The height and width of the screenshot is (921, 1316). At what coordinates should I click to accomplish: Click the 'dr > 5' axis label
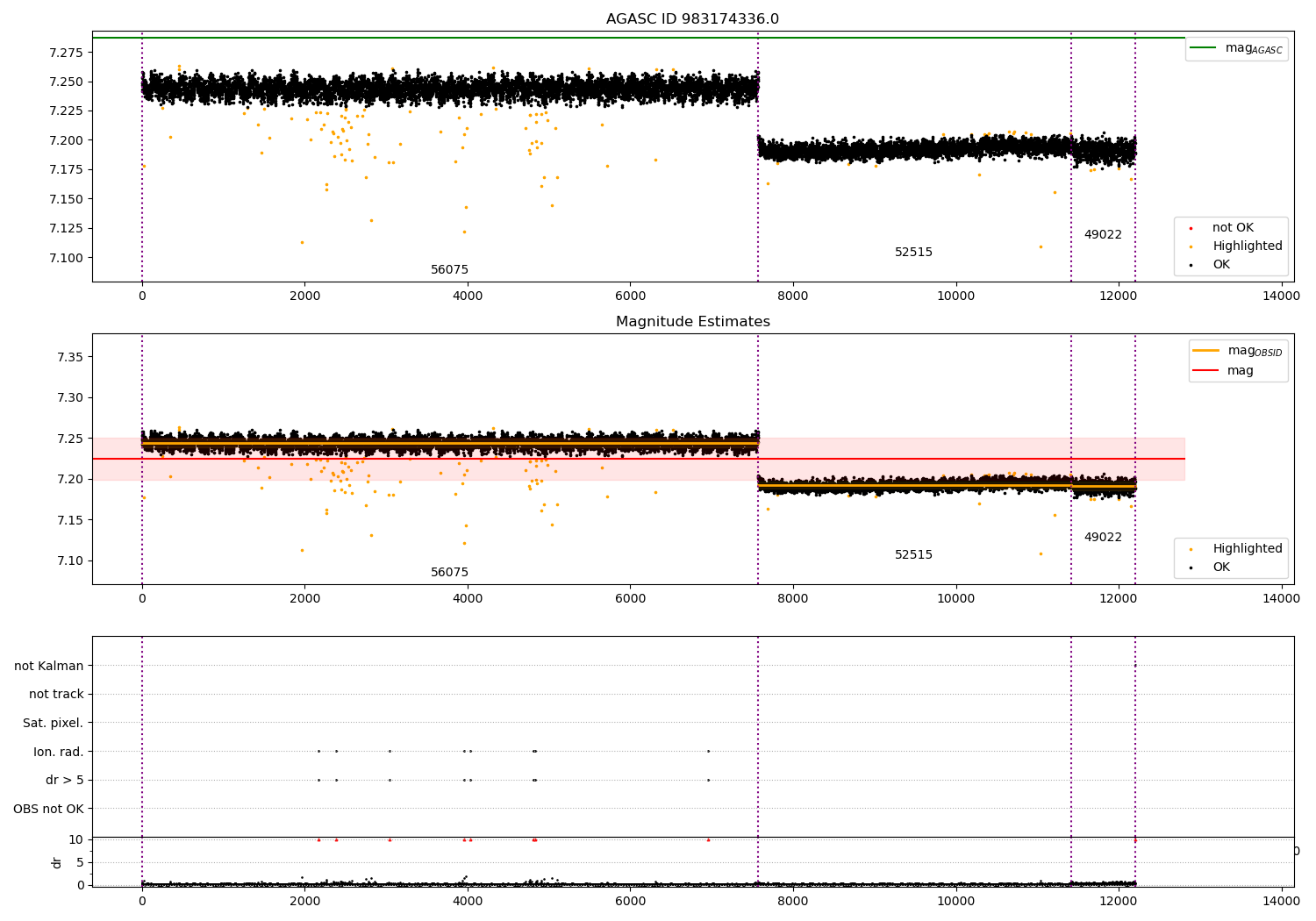click(x=65, y=780)
